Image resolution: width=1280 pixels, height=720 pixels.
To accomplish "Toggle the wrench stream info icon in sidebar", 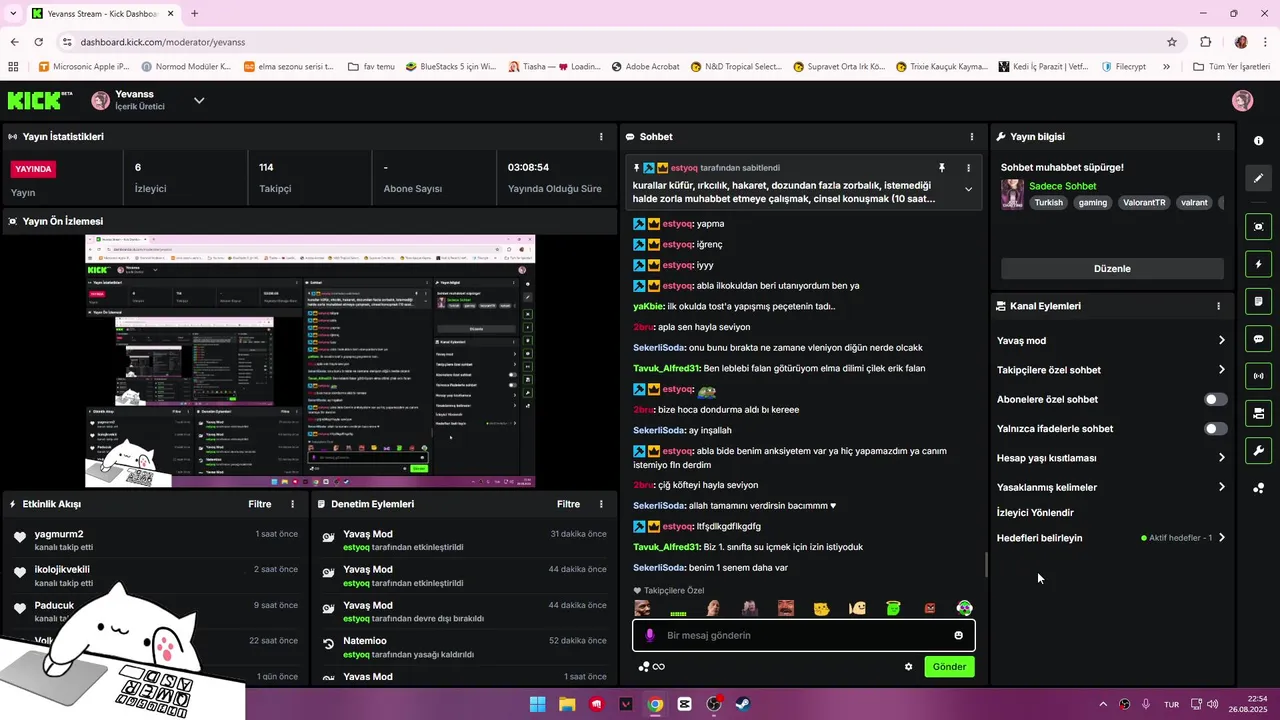I will 1258,450.
